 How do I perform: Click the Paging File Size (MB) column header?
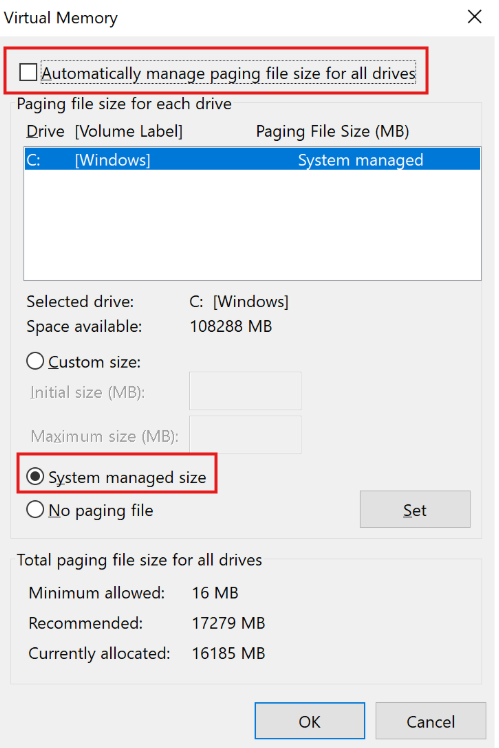point(333,131)
